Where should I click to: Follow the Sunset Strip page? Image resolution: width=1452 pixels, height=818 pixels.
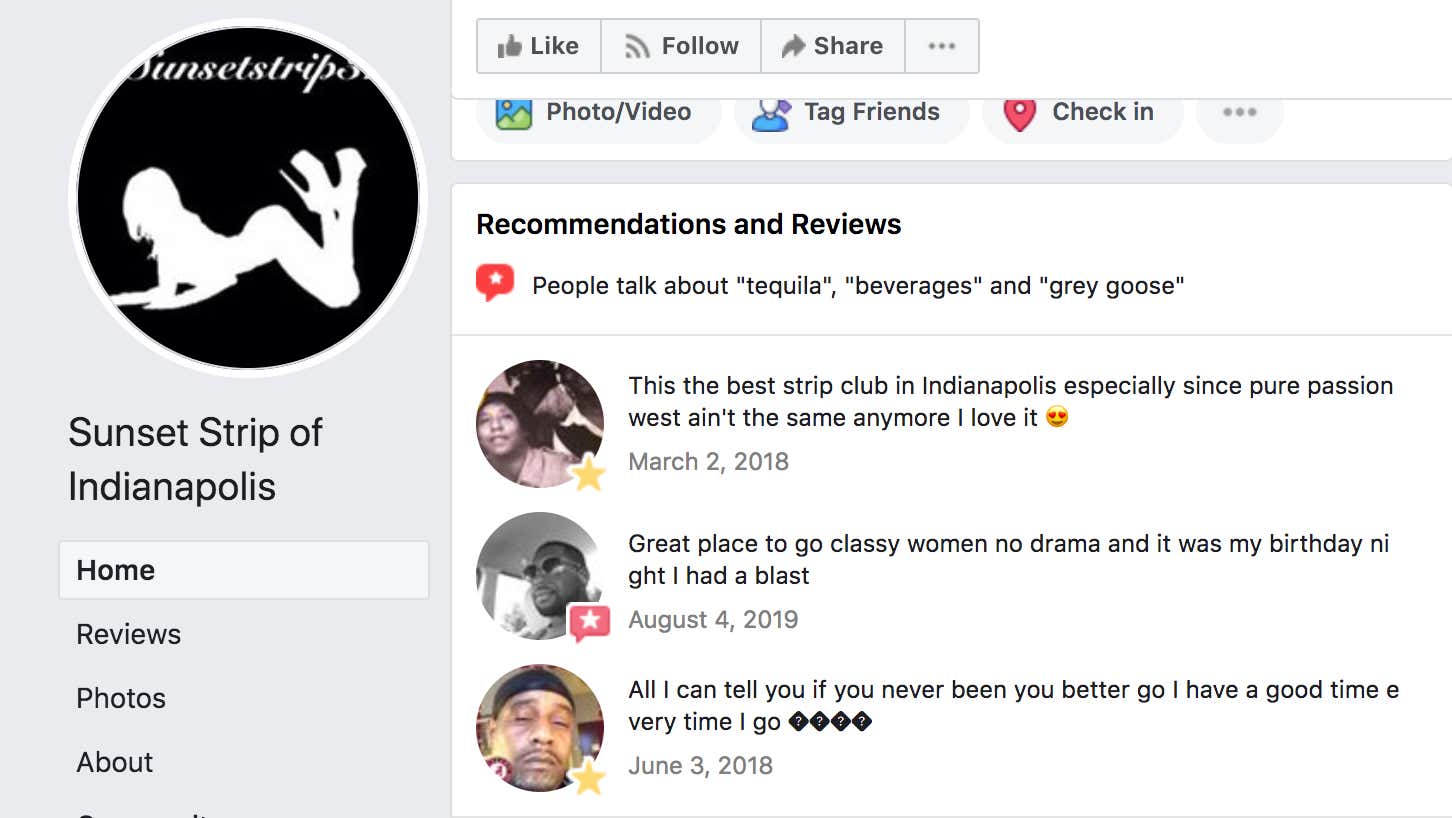(x=681, y=46)
